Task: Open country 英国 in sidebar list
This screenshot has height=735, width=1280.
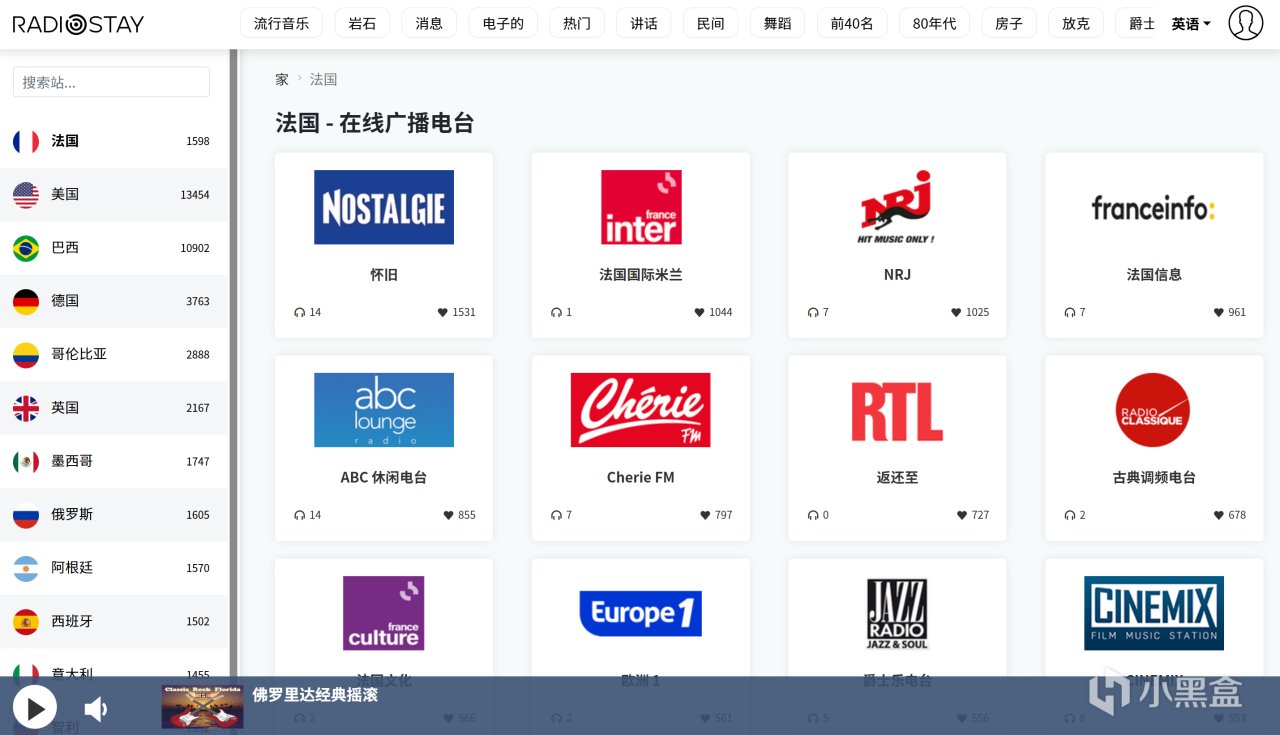Action: [114, 408]
